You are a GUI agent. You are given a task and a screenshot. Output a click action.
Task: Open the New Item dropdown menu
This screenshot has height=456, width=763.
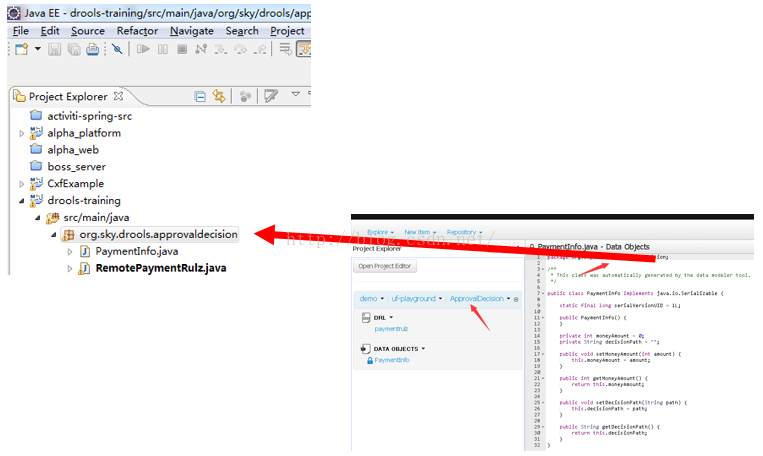[420, 232]
